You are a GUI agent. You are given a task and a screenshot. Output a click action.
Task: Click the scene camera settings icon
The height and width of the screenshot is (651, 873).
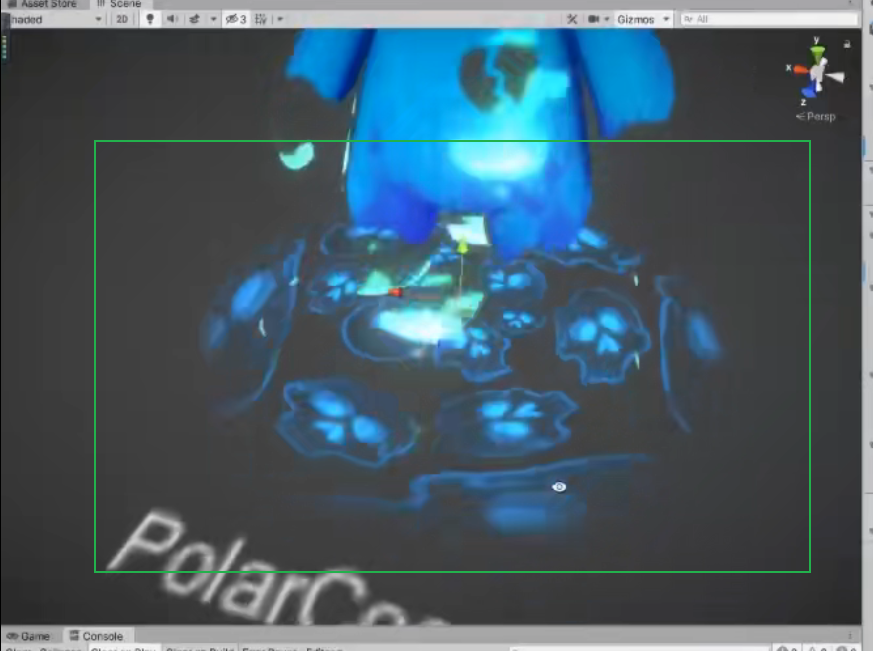[594, 19]
